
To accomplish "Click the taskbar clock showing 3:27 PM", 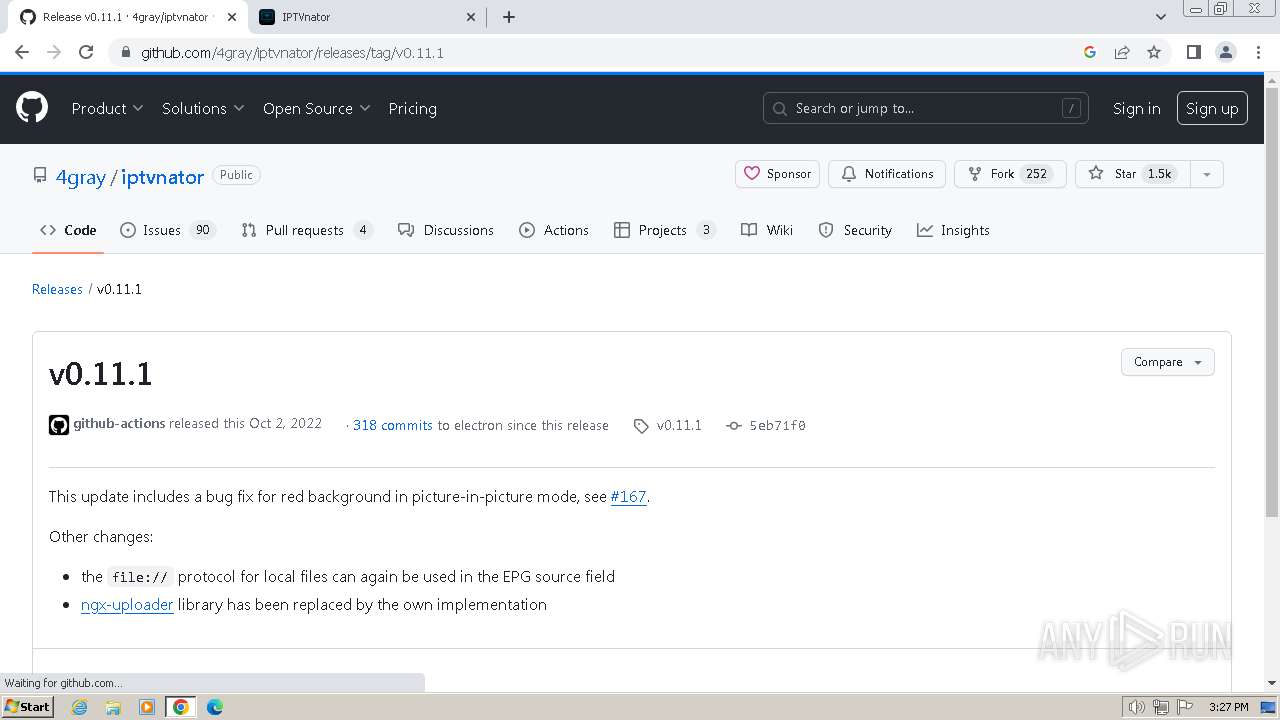I will tap(1228, 707).
